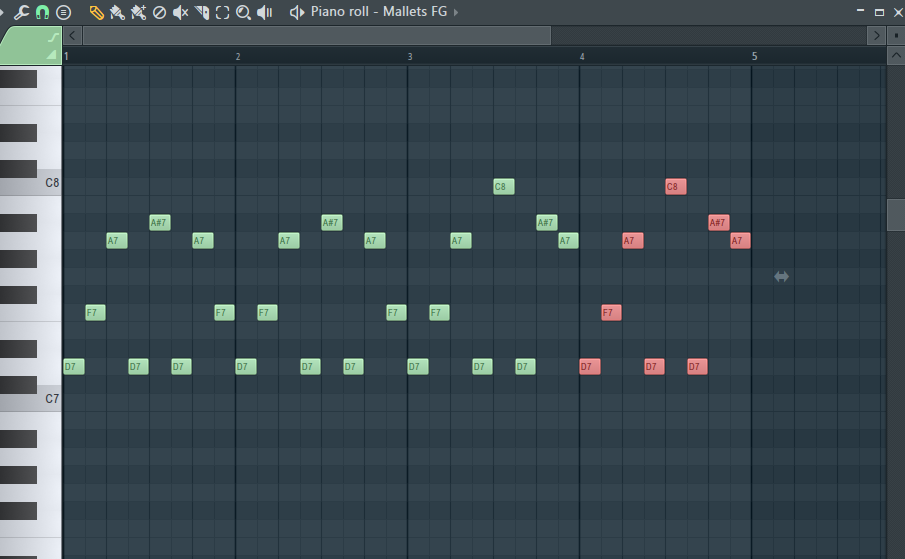Click the horizontal scrollbar left arrow
905x559 pixels.
72,36
